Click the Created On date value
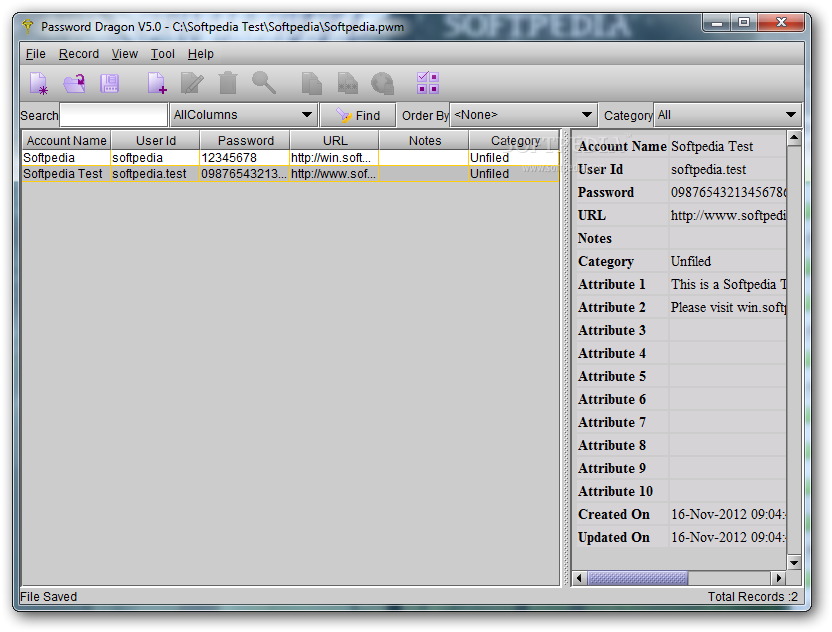832x632 pixels. tap(728, 514)
